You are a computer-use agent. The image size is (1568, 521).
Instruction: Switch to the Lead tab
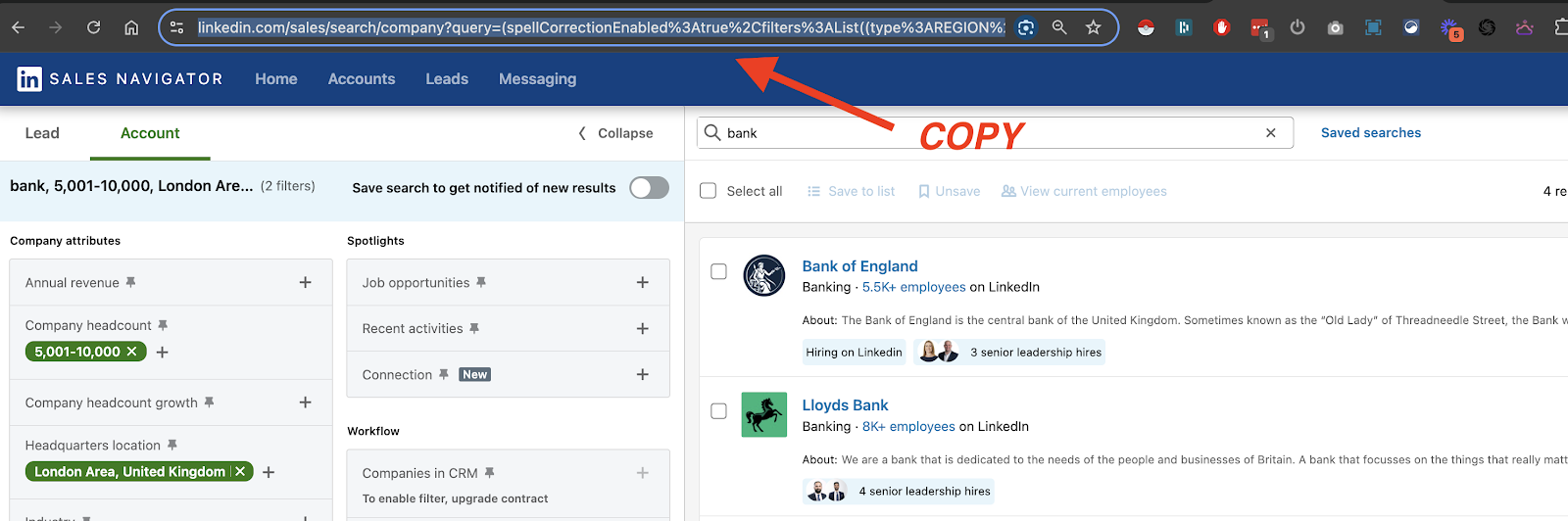42,133
